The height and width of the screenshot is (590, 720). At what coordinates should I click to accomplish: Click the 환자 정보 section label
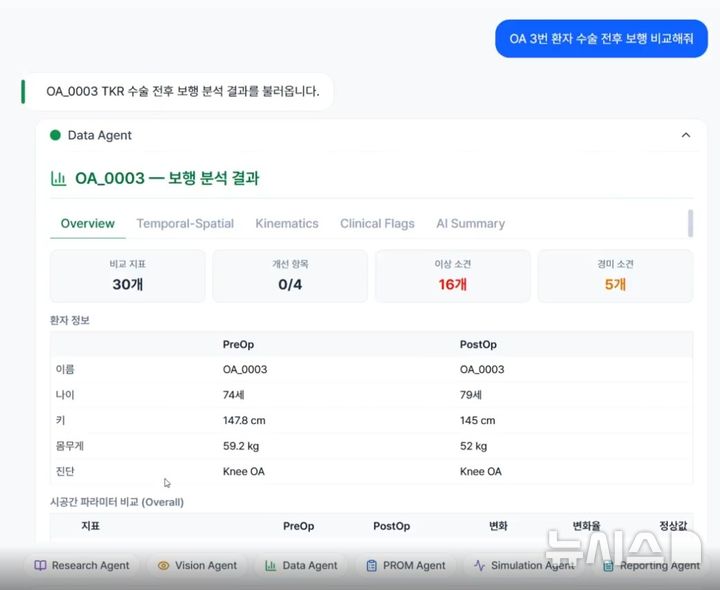[69, 320]
